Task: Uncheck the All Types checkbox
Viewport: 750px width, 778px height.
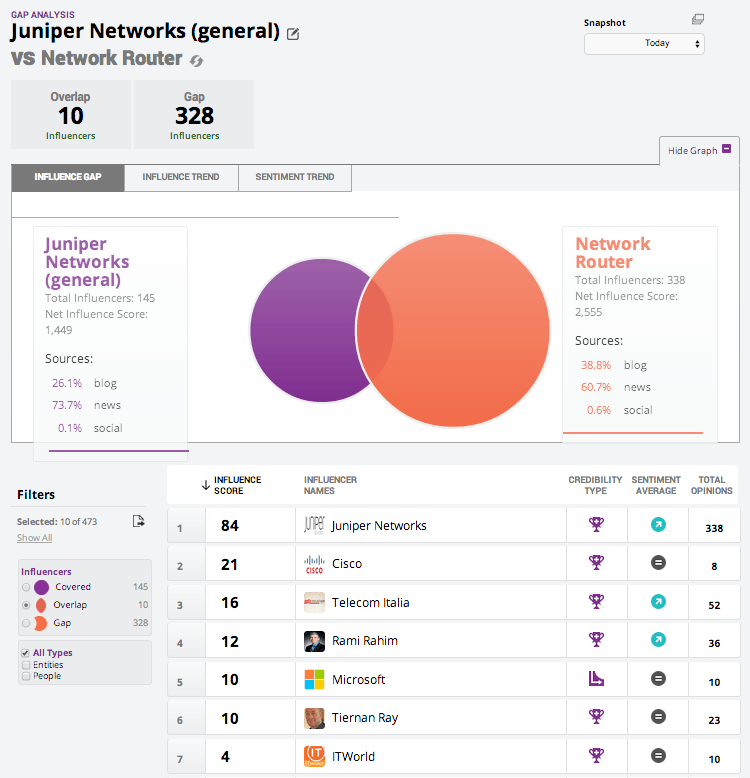Action: tap(26, 653)
